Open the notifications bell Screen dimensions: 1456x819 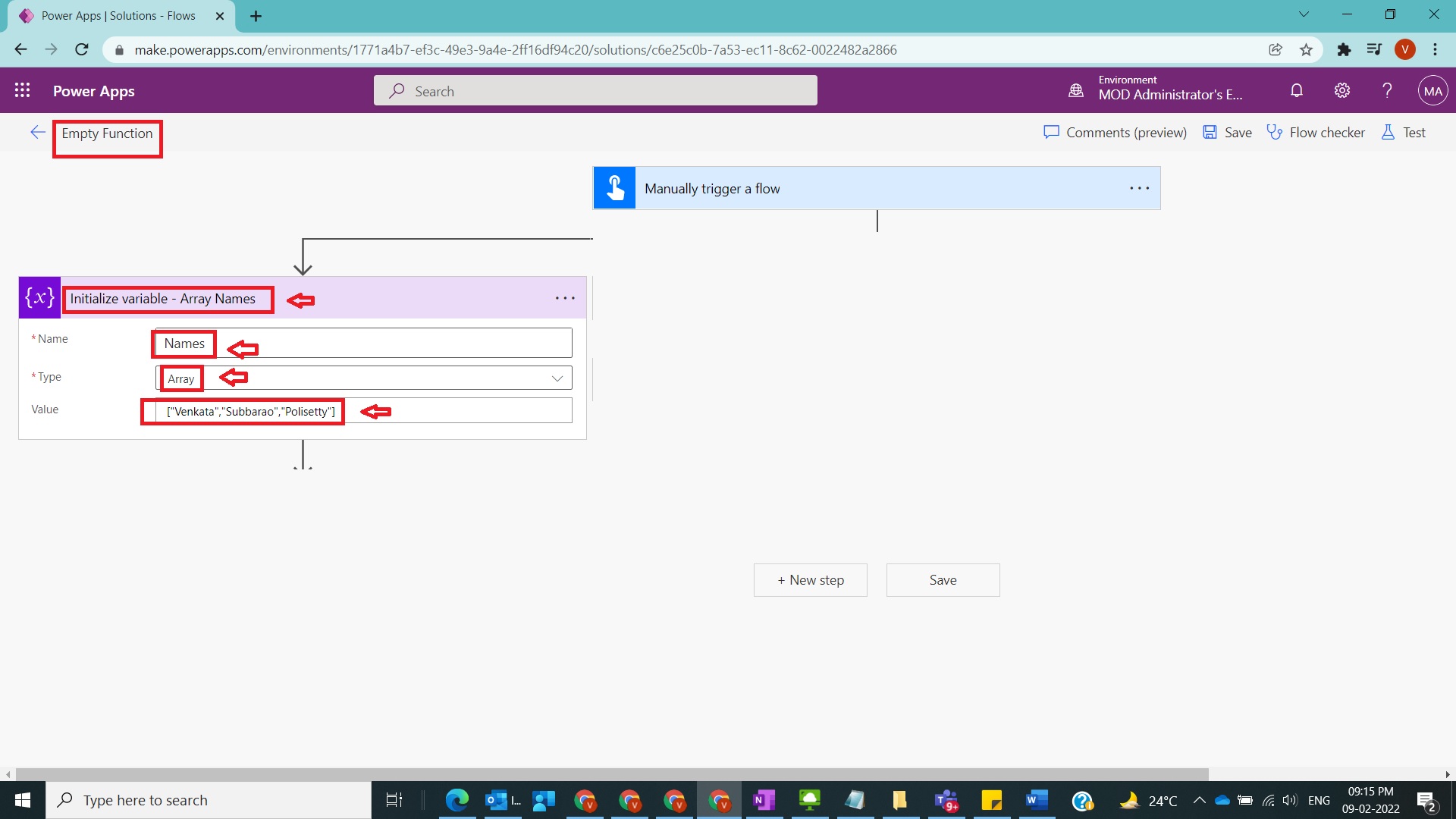[1296, 89]
